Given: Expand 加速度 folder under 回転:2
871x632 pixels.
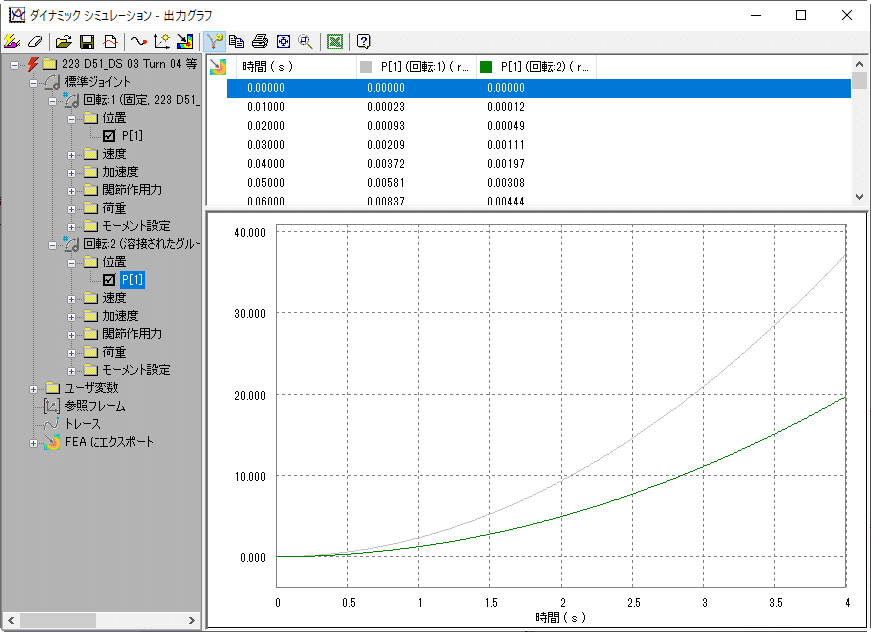Looking at the screenshot, I should tap(71, 317).
